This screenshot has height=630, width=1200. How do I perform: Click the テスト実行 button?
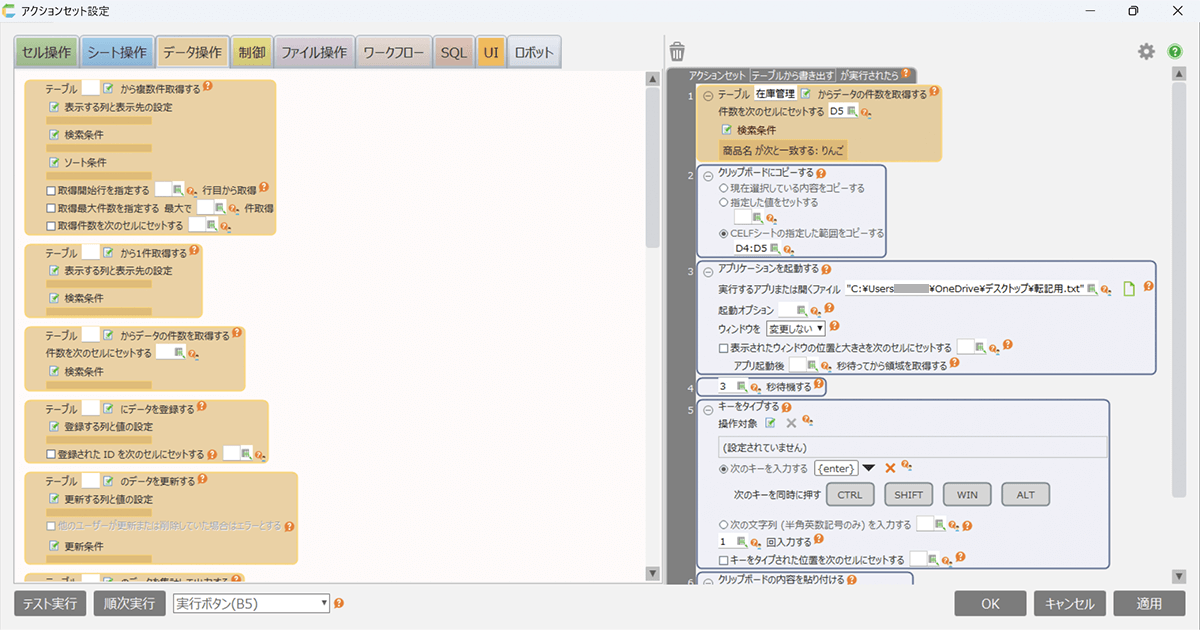(x=50, y=604)
